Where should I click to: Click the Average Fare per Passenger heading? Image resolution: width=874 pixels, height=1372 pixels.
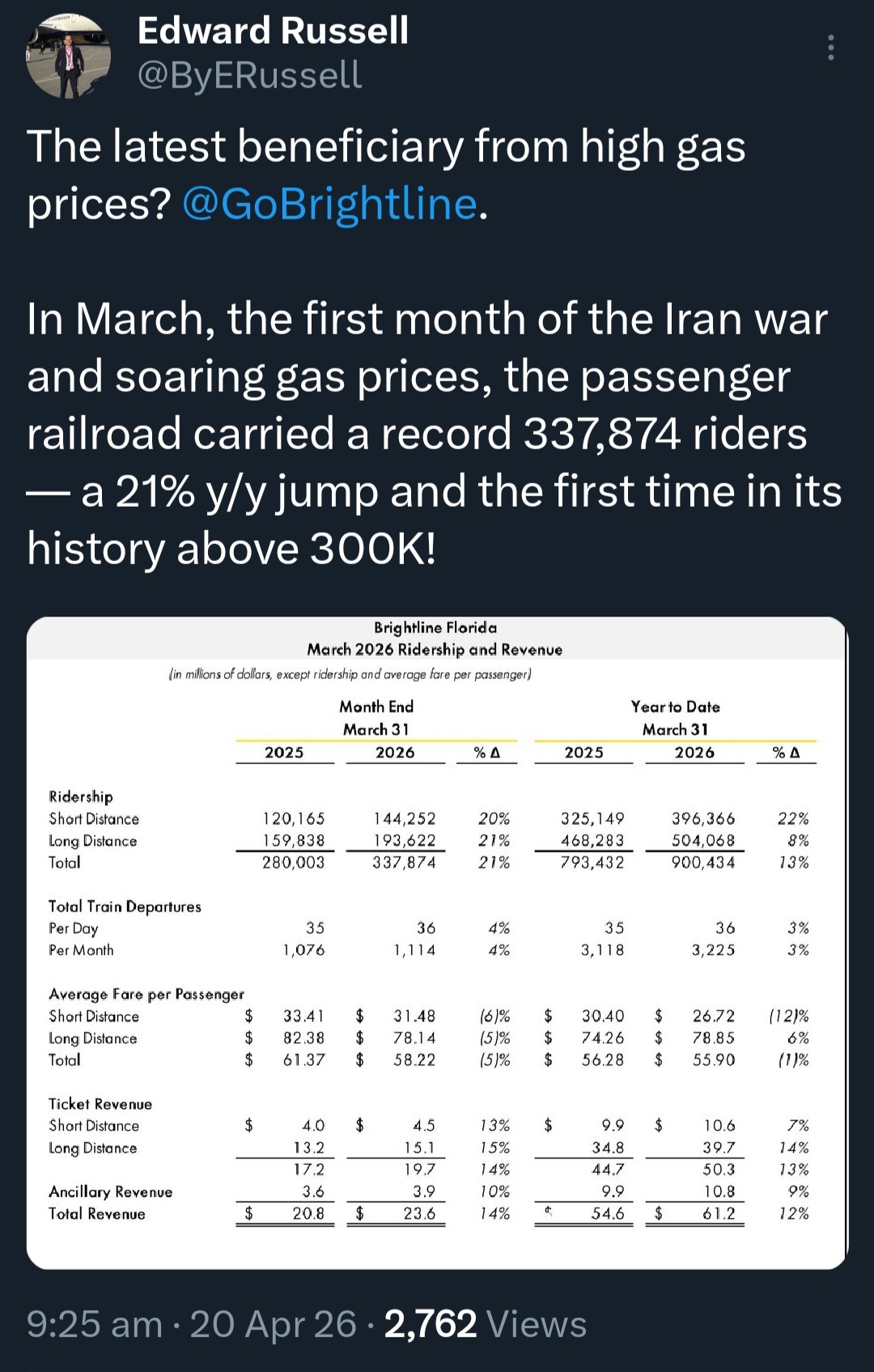(x=146, y=994)
